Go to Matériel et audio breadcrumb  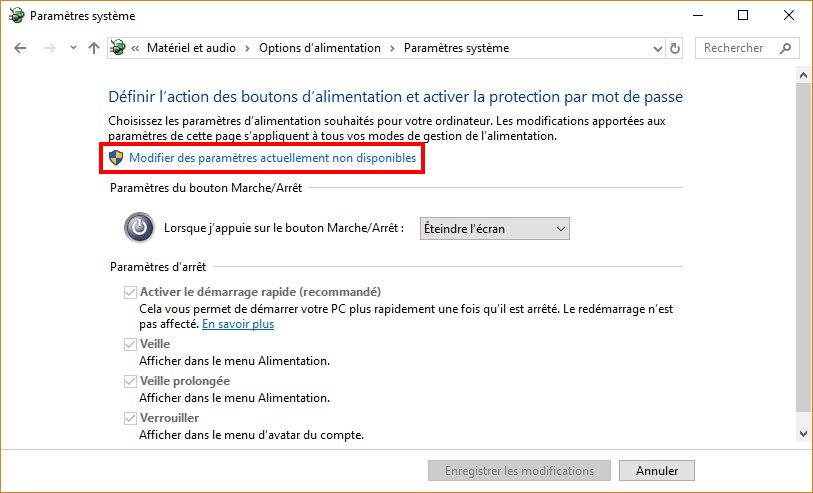(x=196, y=48)
